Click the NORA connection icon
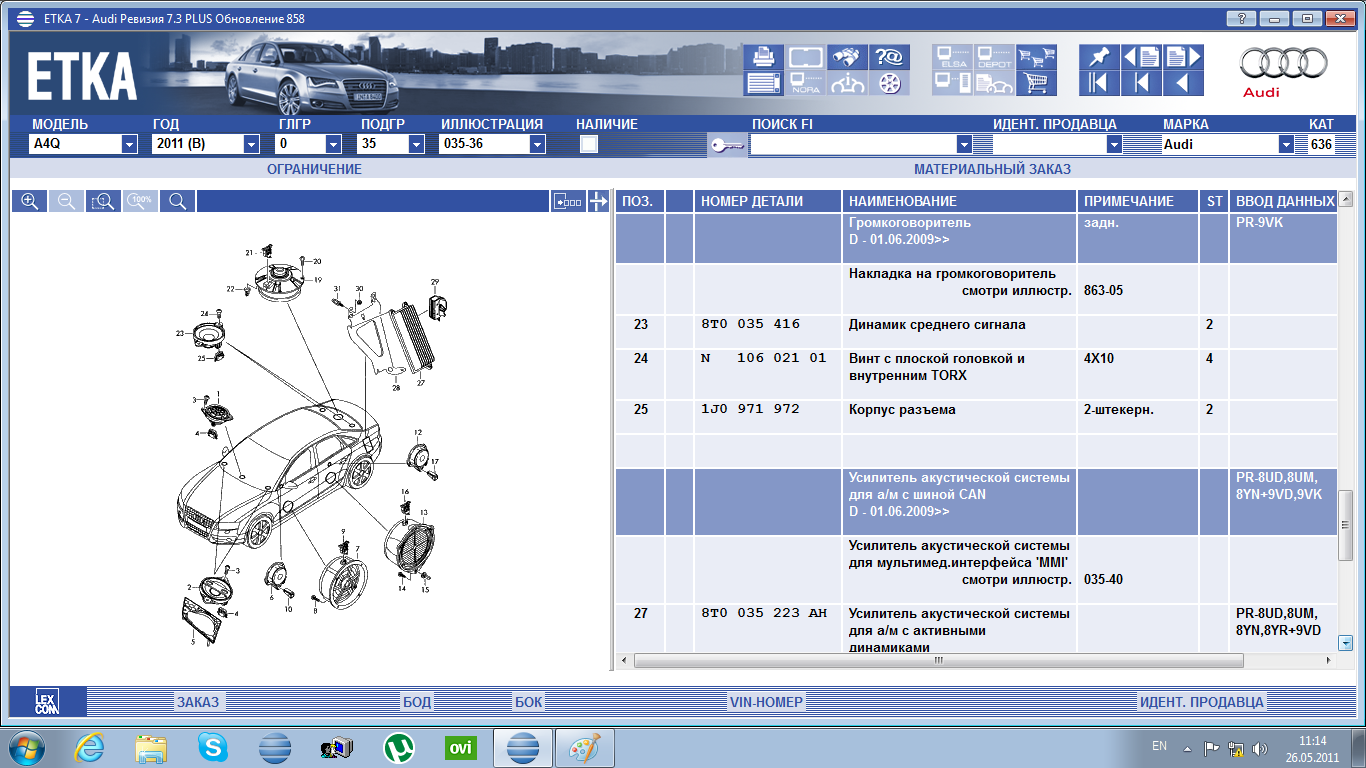 805,84
